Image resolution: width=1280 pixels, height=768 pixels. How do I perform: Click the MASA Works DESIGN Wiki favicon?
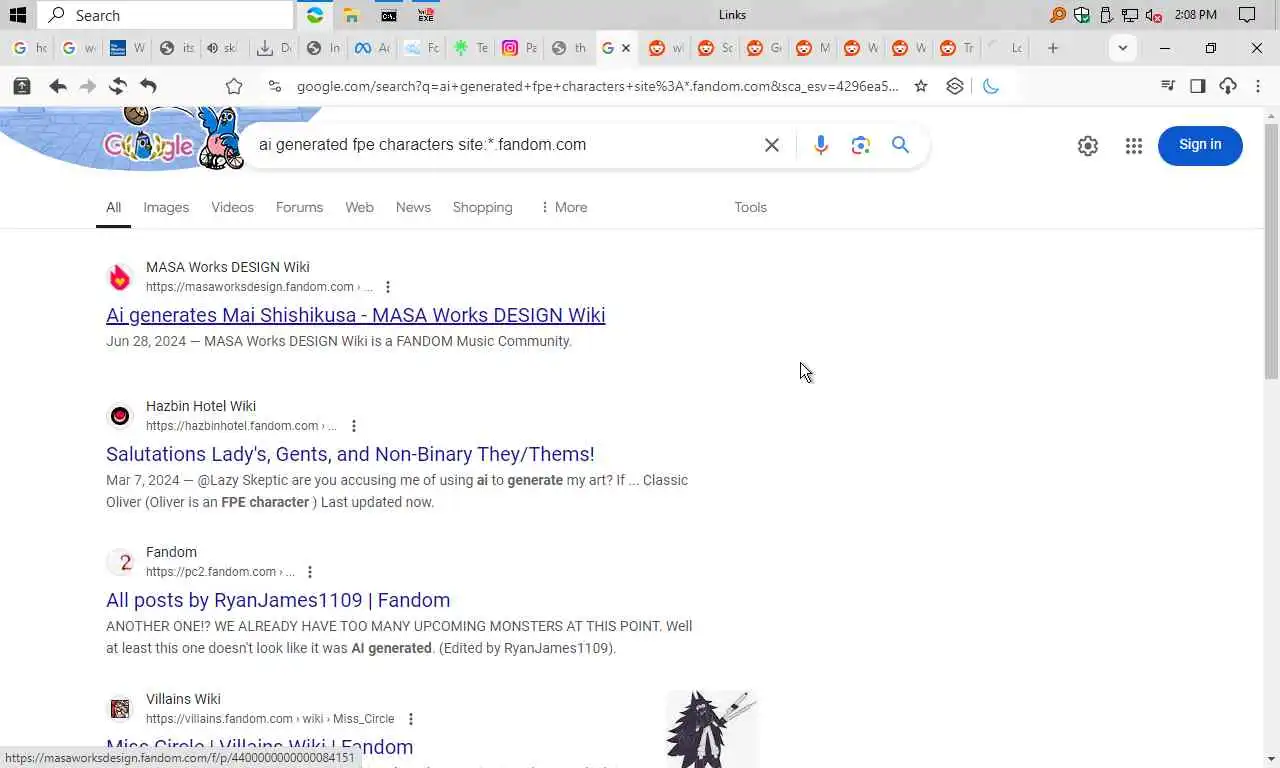coord(120,277)
